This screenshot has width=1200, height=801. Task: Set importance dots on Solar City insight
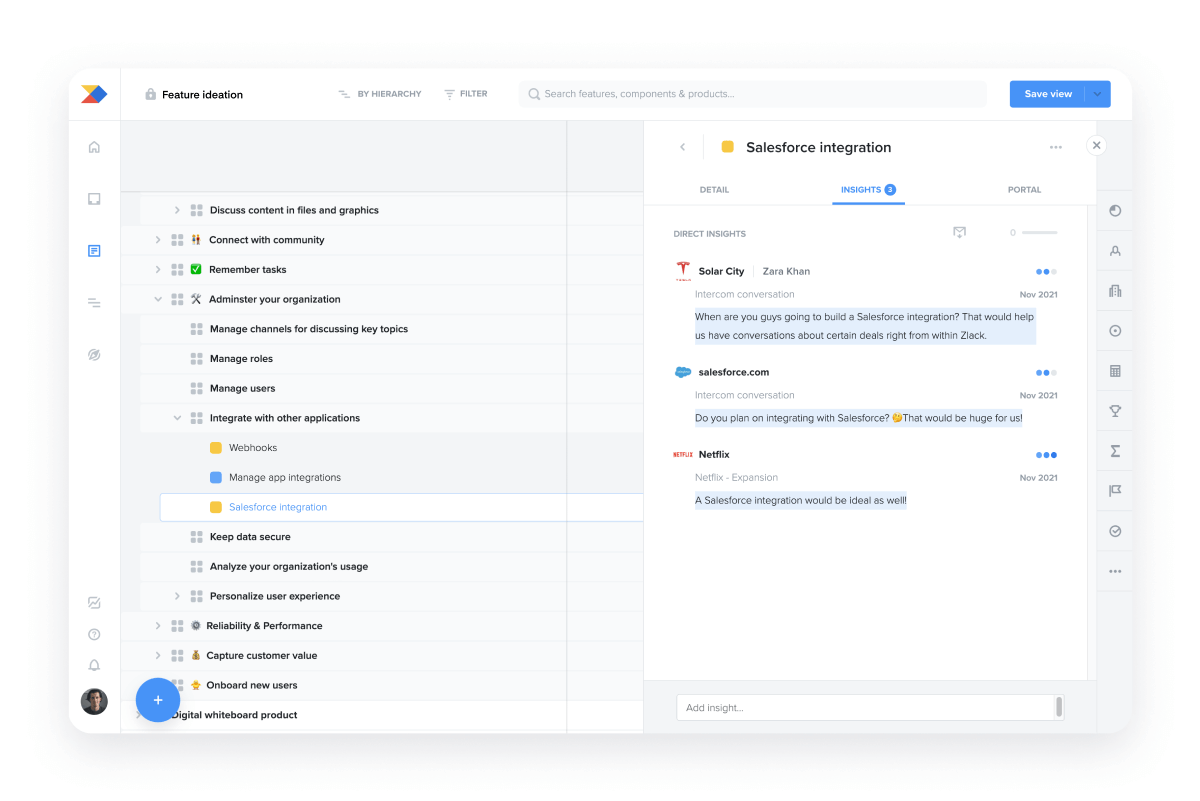coord(1046,271)
